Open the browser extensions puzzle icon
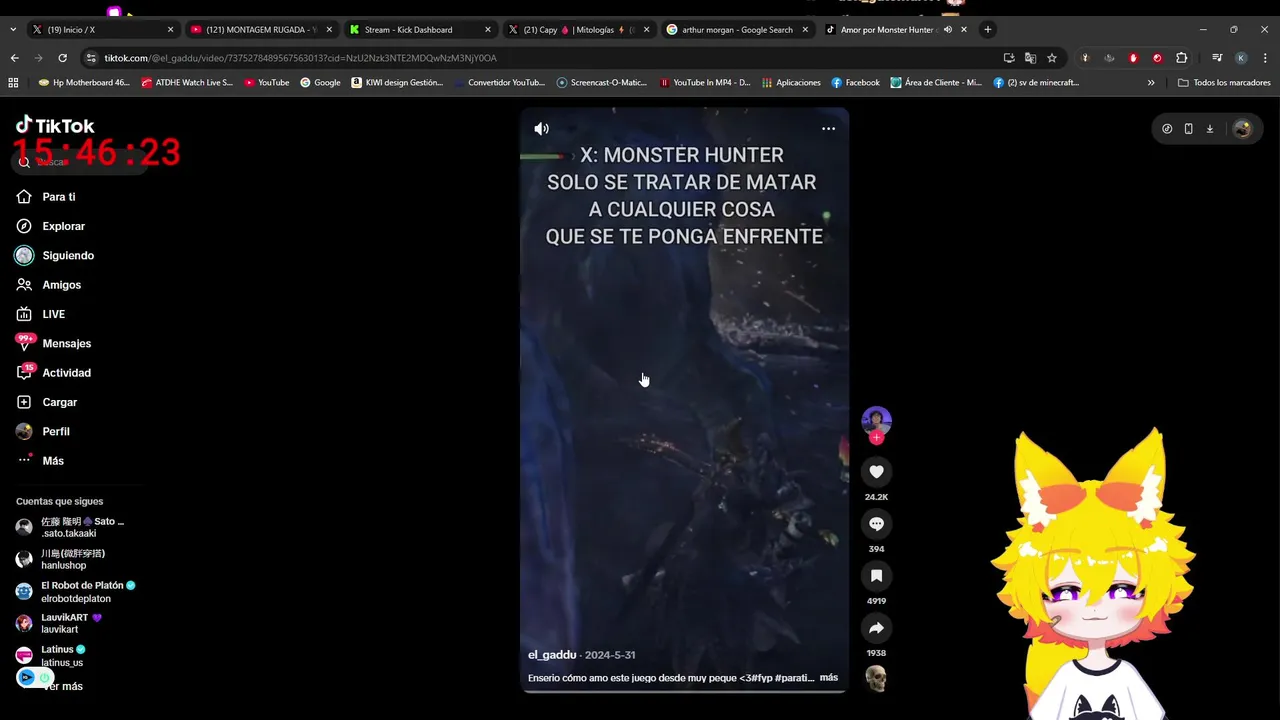The width and height of the screenshot is (1280, 720). tap(1181, 58)
